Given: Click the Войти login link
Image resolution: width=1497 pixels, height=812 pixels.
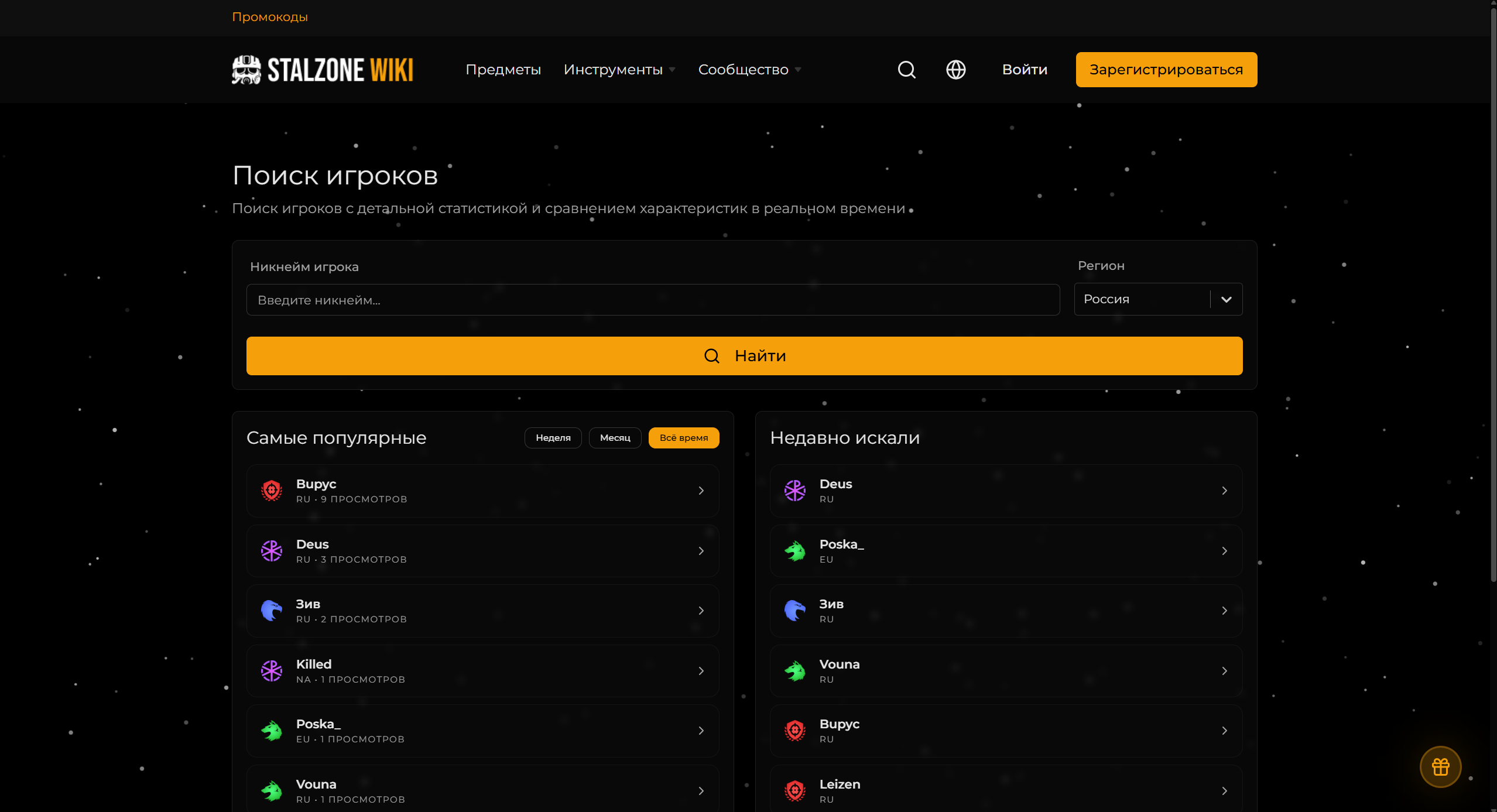Looking at the screenshot, I should point(1025,70).
